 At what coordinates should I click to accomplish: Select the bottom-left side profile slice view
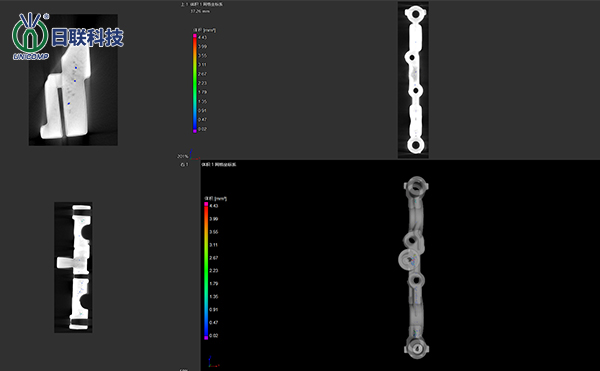73,267
